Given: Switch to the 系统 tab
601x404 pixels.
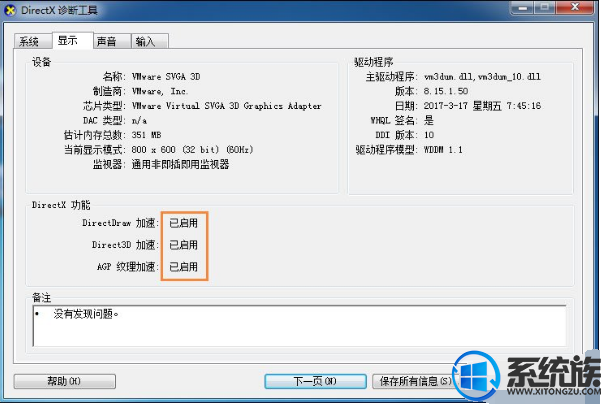Looking at the screenshot, I should pyautogui.click(x=33, y=41).
